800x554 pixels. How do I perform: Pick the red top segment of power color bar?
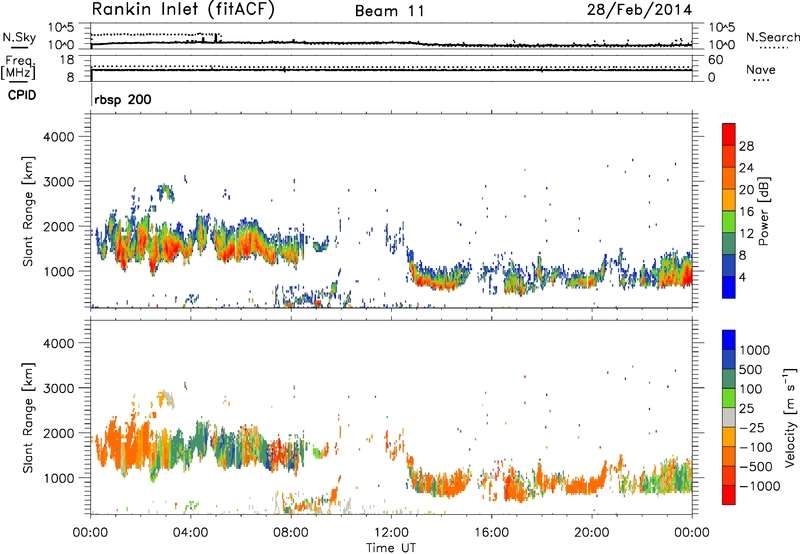coord(729,134)
